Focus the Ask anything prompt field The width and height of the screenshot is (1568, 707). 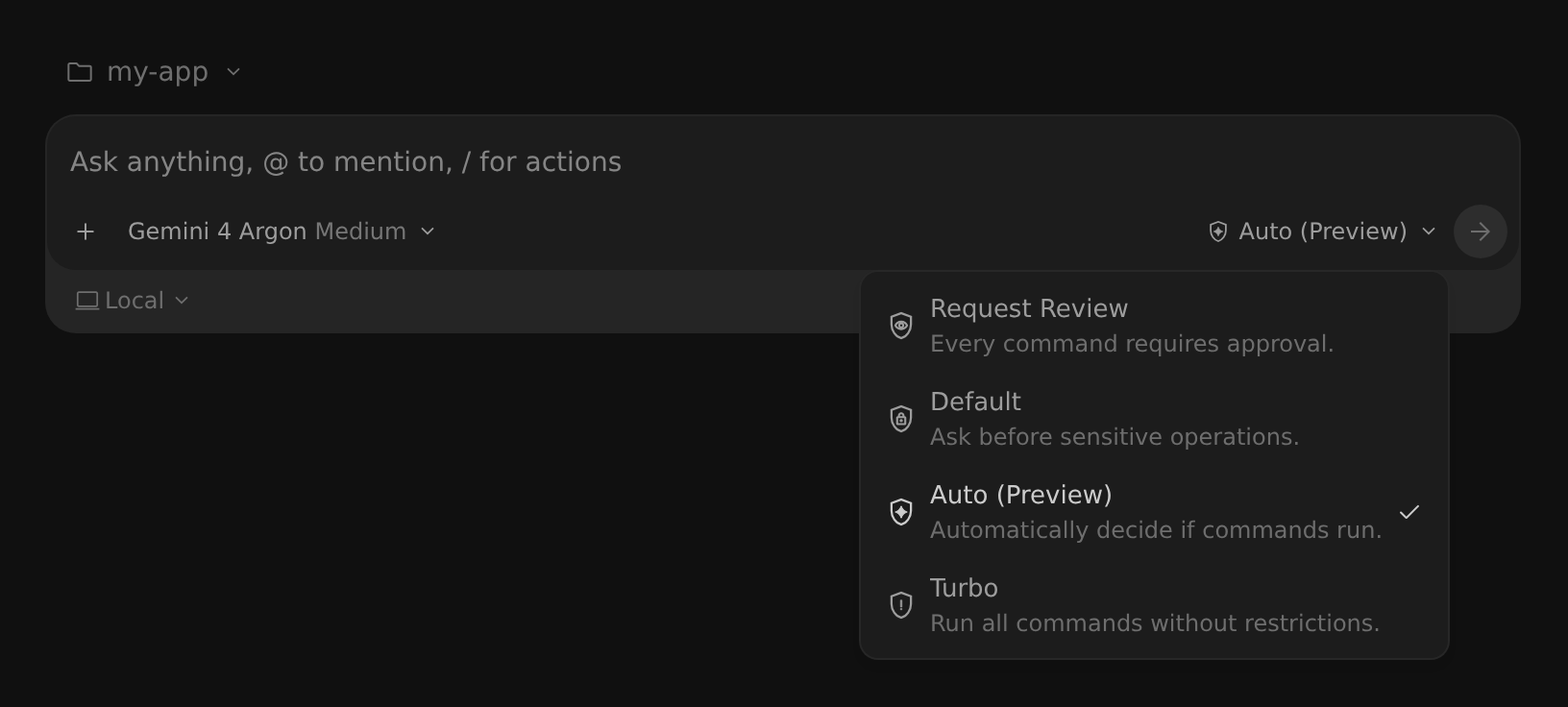(x=782, y=162)
